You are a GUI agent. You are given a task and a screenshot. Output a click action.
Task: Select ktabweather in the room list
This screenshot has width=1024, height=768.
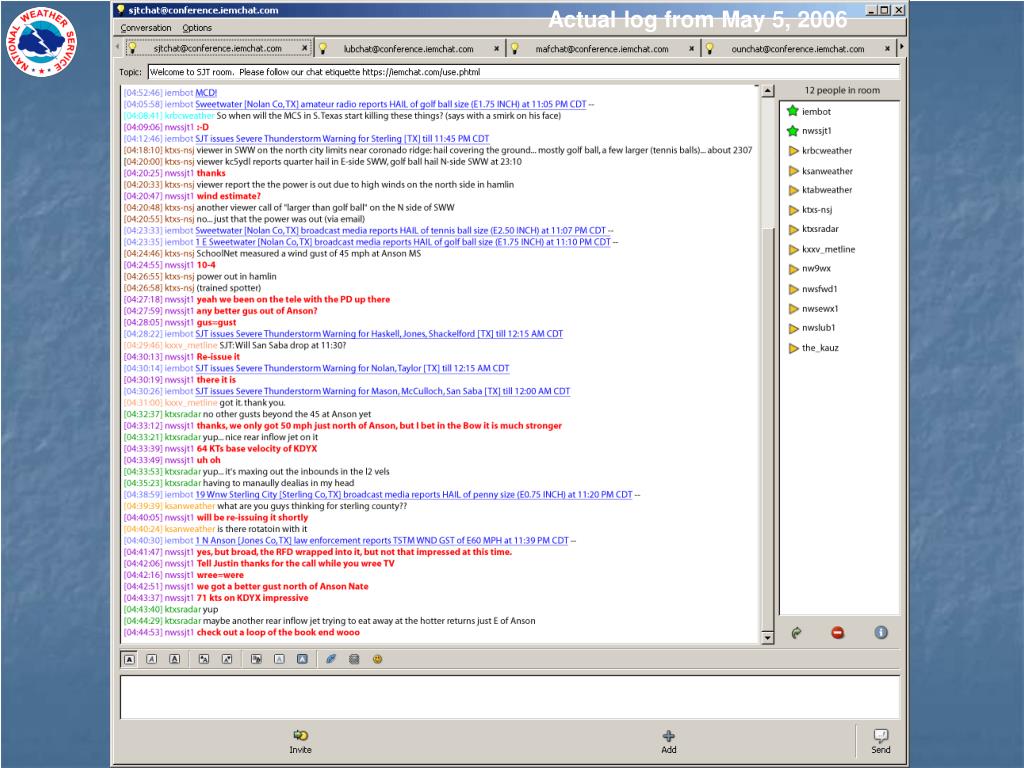[827, 189]
